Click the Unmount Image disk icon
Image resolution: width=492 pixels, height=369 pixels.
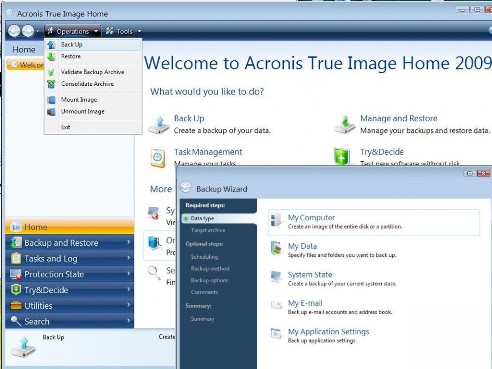[51, 112]
